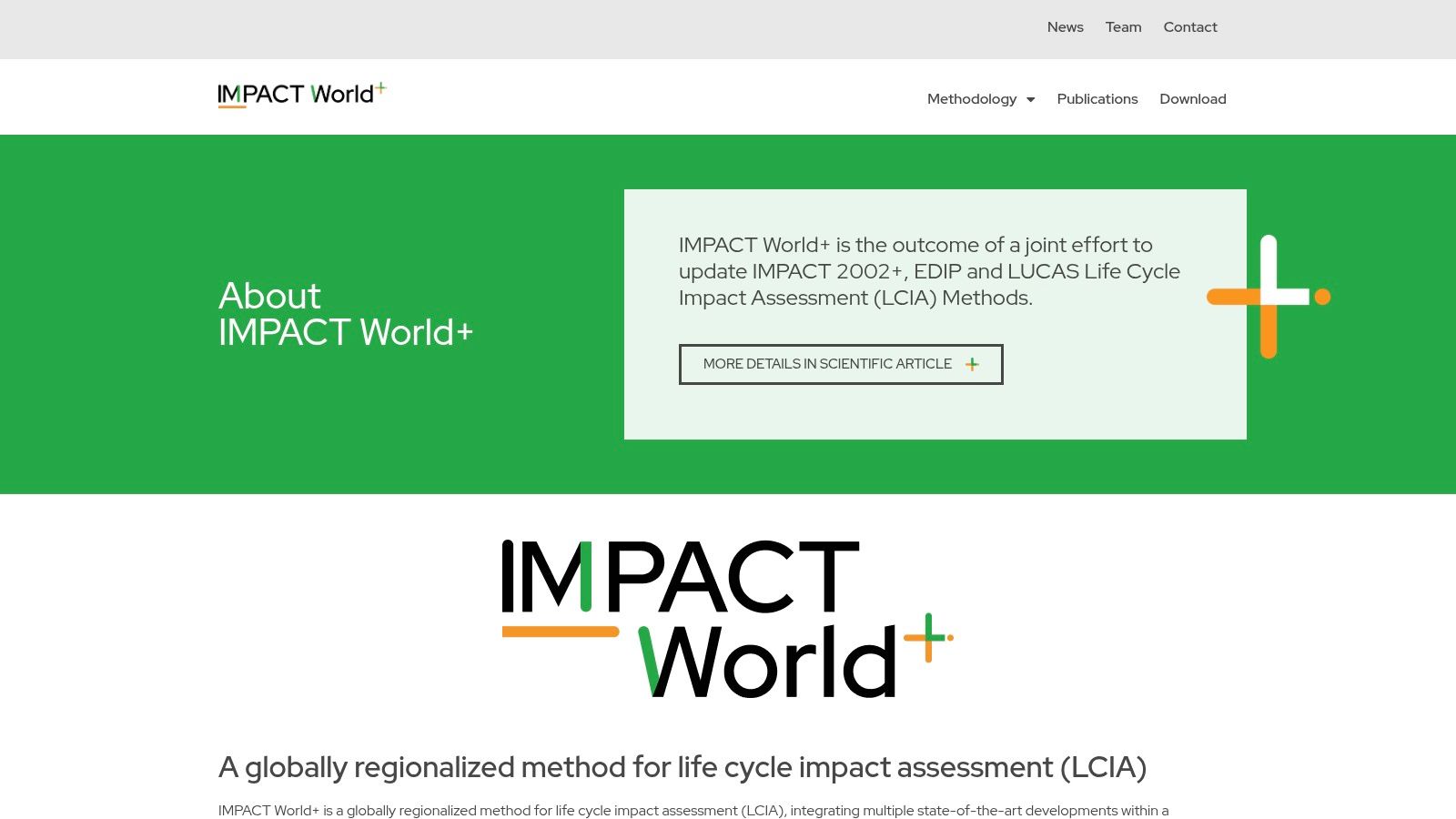The width and height of the screenshot is (1456, 819).
Task: Expand the Methodology dropdown arrow
Action: [1030, 100]
